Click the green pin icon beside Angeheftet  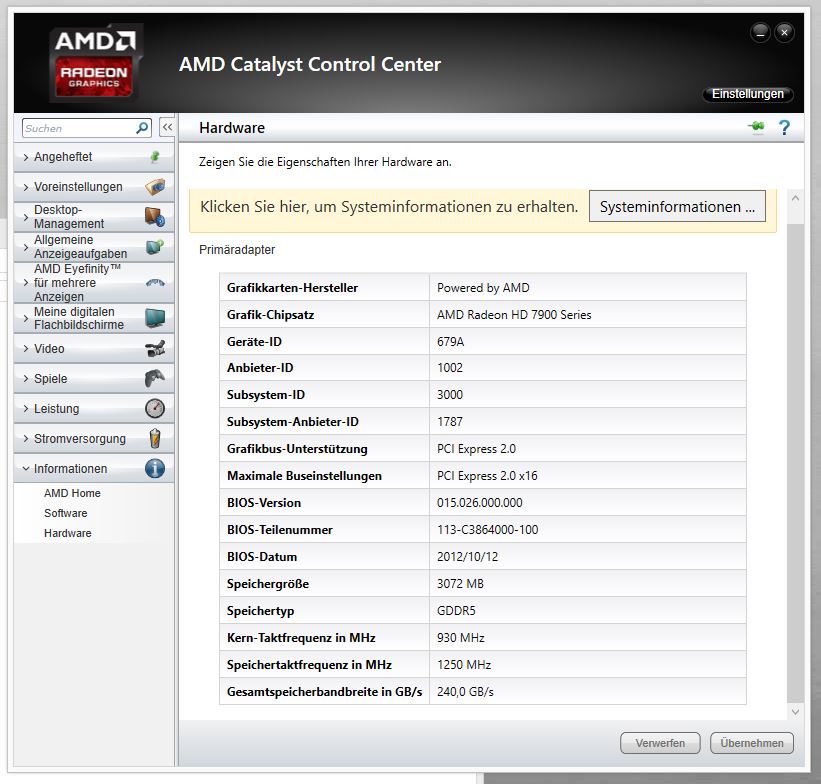(154, 157)
